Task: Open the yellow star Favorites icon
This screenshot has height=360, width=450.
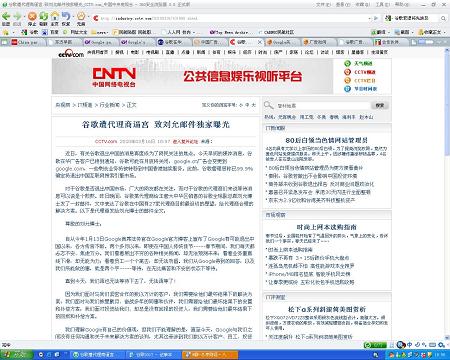Action: [5, 32]
